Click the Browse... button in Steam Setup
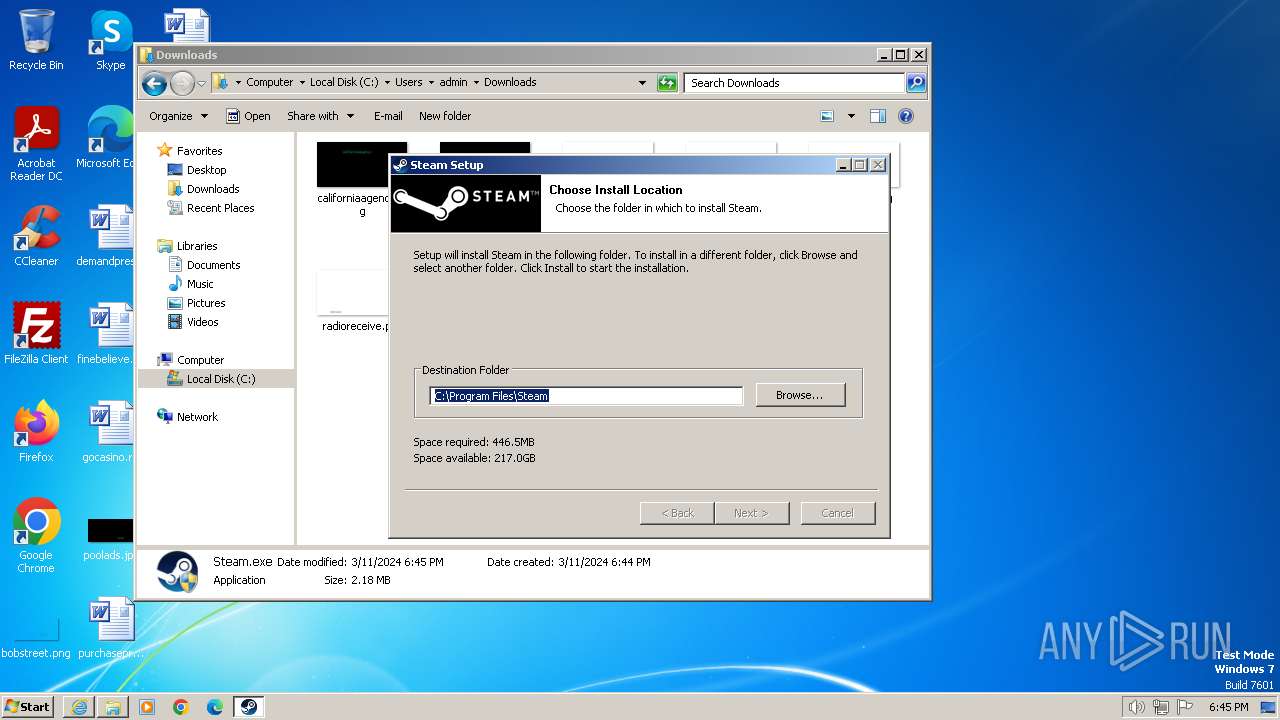Viewport: 1280px width, 720px height. click(x=800, y=395)
